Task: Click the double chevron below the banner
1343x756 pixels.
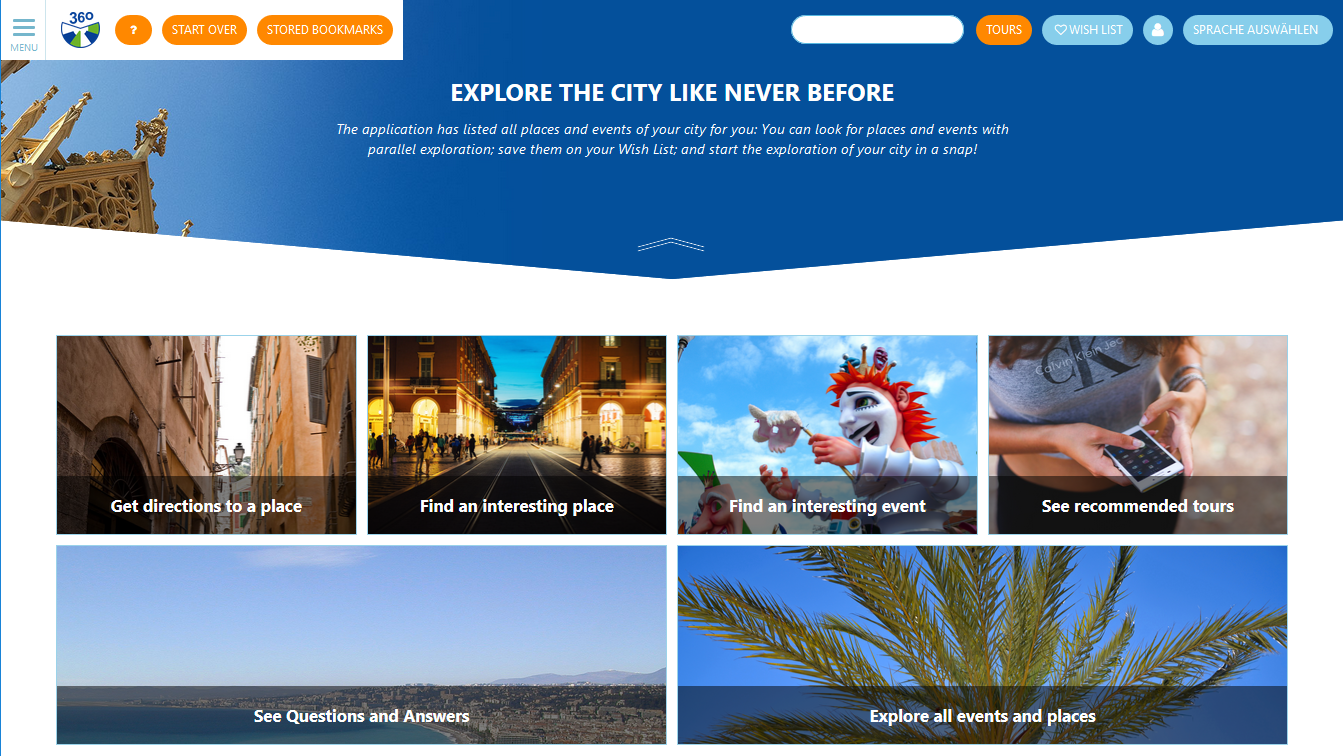Action: coord(671,244)
